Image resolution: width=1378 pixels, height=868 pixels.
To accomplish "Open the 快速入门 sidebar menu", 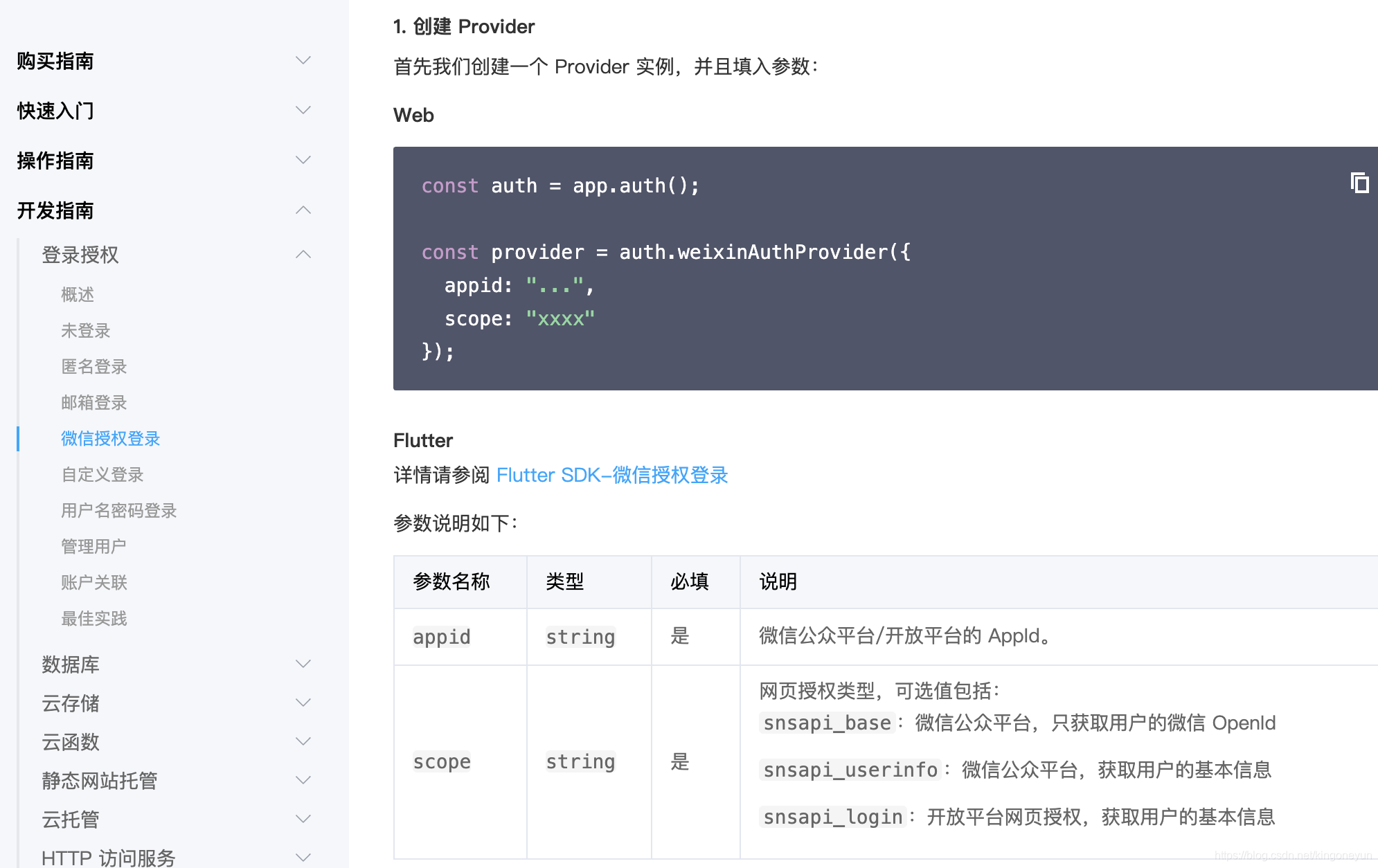I will [55, 111].
